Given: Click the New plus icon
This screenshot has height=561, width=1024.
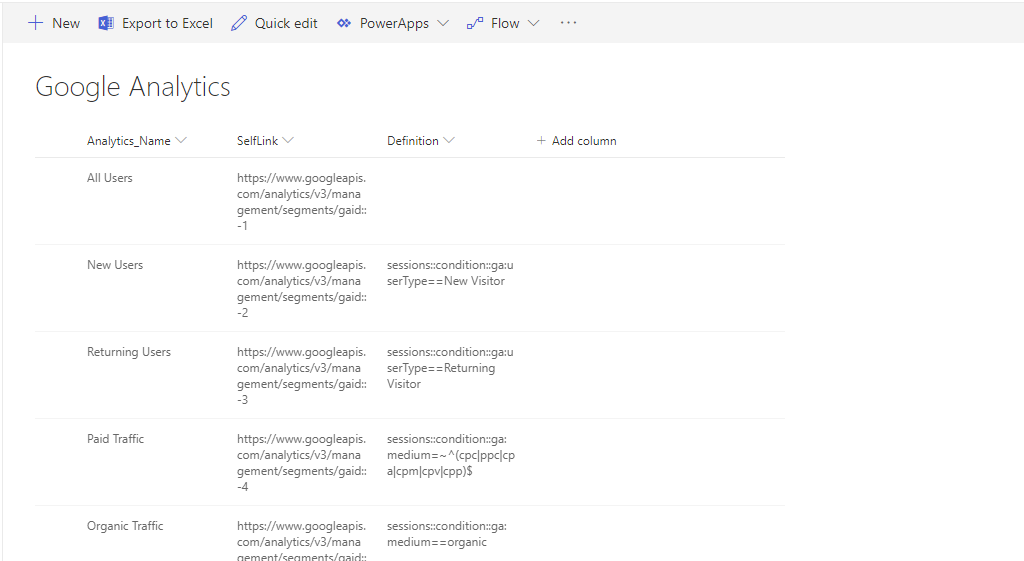Looking at the screenshot, I should coord(35,23).
